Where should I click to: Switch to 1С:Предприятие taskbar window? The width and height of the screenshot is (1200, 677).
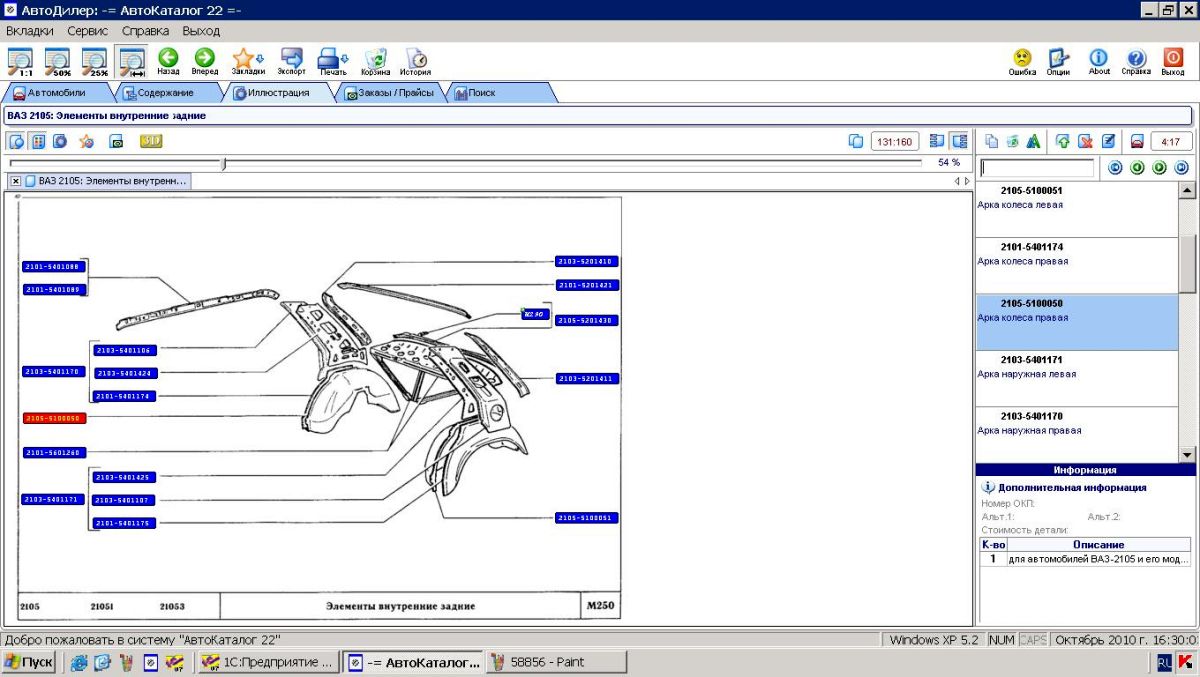point(267,662)
